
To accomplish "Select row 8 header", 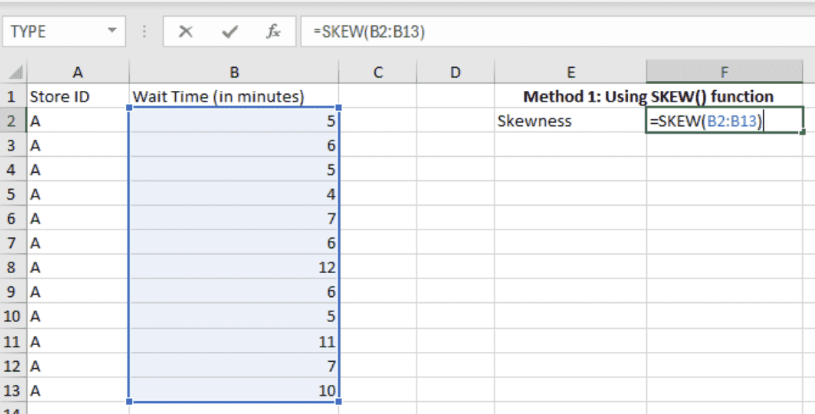I will (x=12, y=268).
